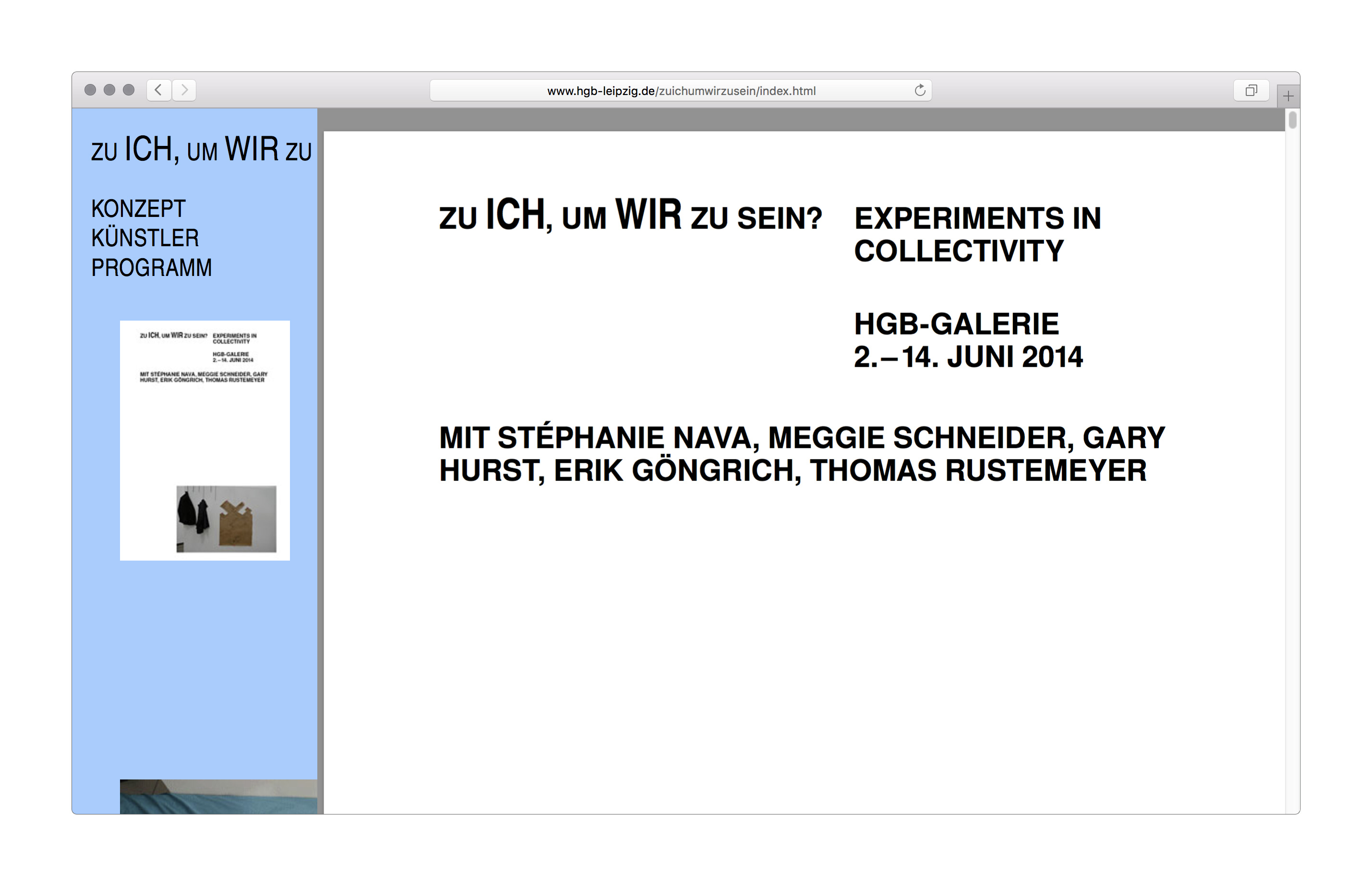Open a new tab with the plus button
This screenshot has width=1372, height=886.
point(1288,96)
